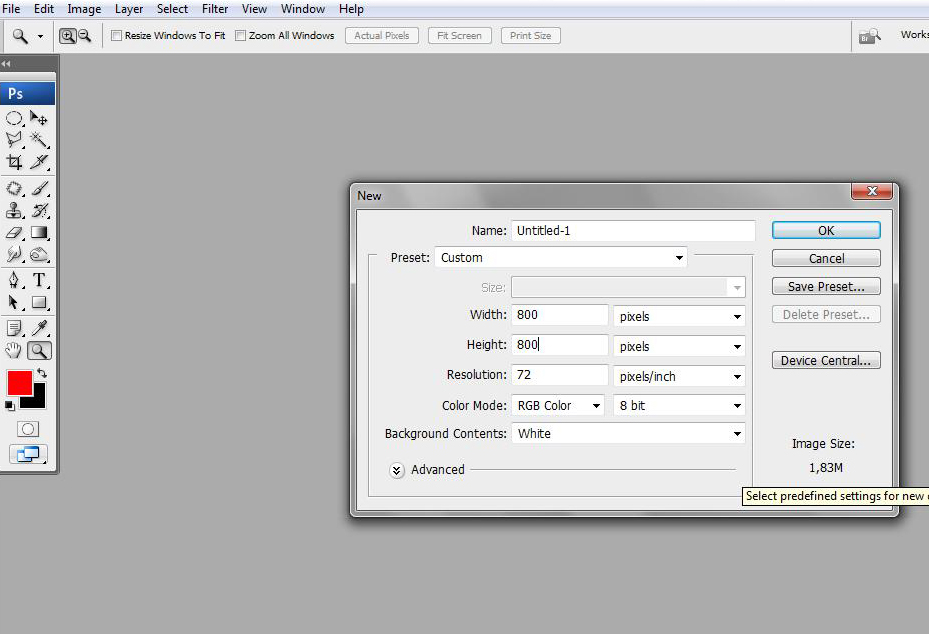The height and width of the screenshot is (634, 929).
Task: Select the Type tool
Action: (x=39, y=280)
